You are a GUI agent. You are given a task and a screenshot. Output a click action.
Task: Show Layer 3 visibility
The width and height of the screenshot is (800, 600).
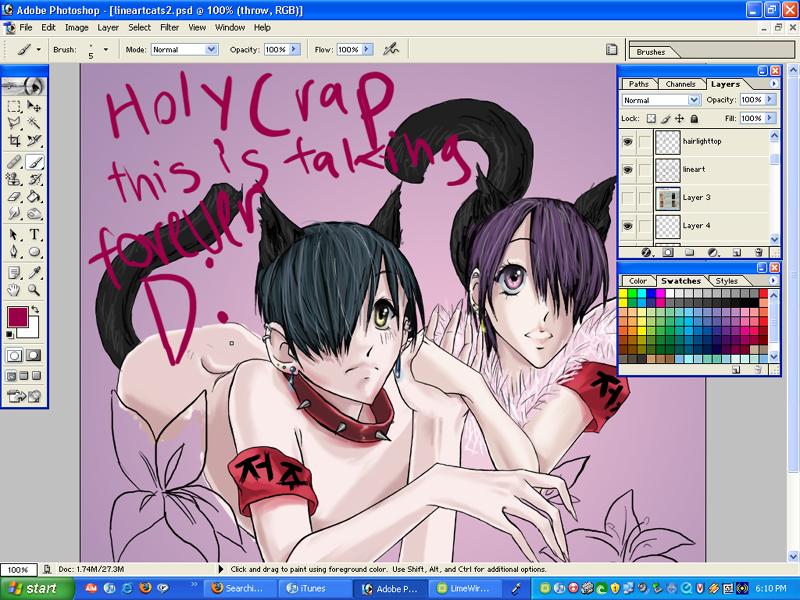point(628,198)
